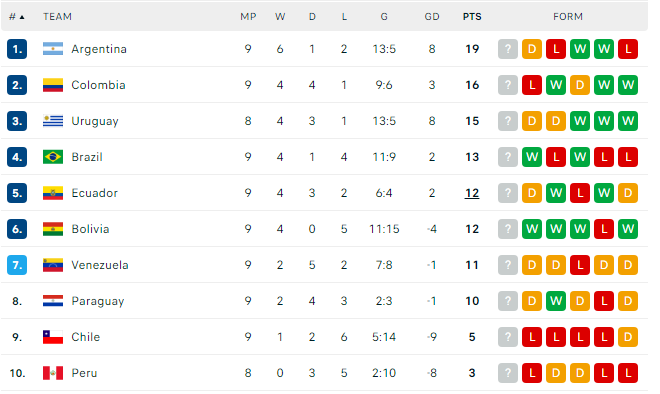Image resolution: width=660 pixels, height=394 pixels.
Task: Open the Colombia team link
Action: (x=98, y=85)
